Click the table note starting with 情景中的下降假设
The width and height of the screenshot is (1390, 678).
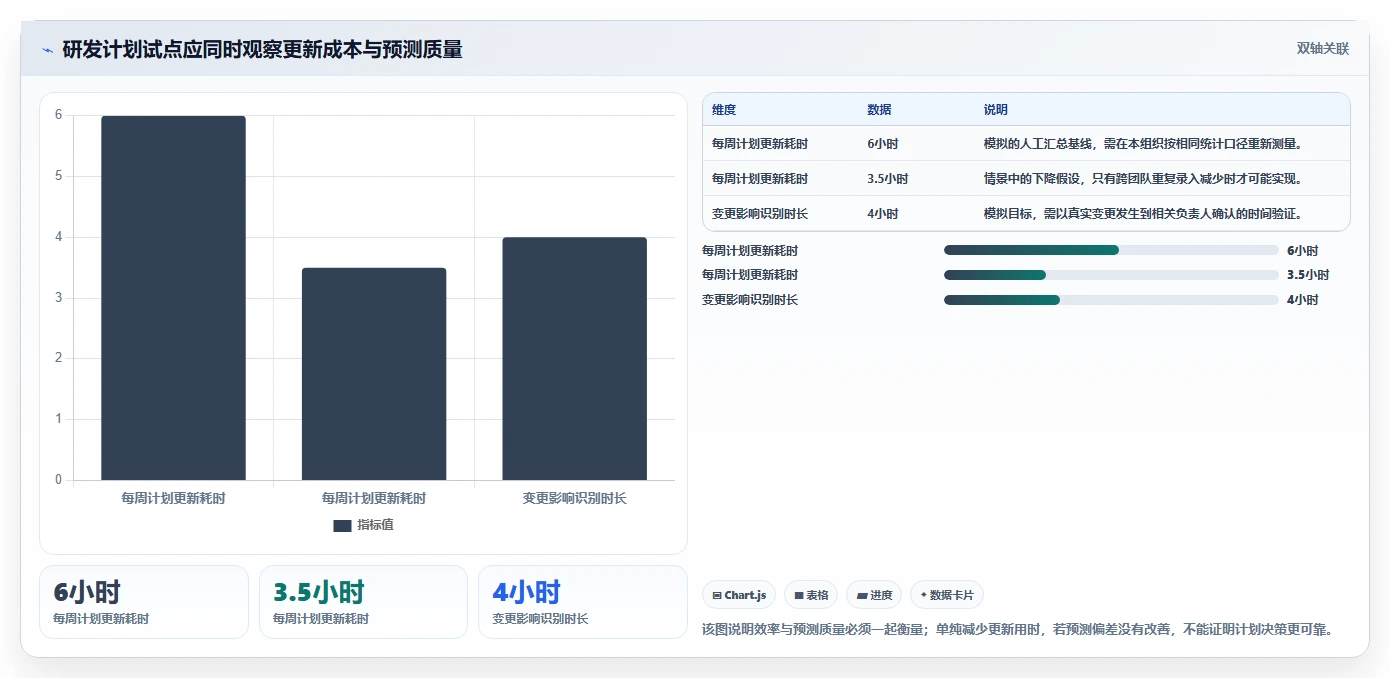[1143, 179]
